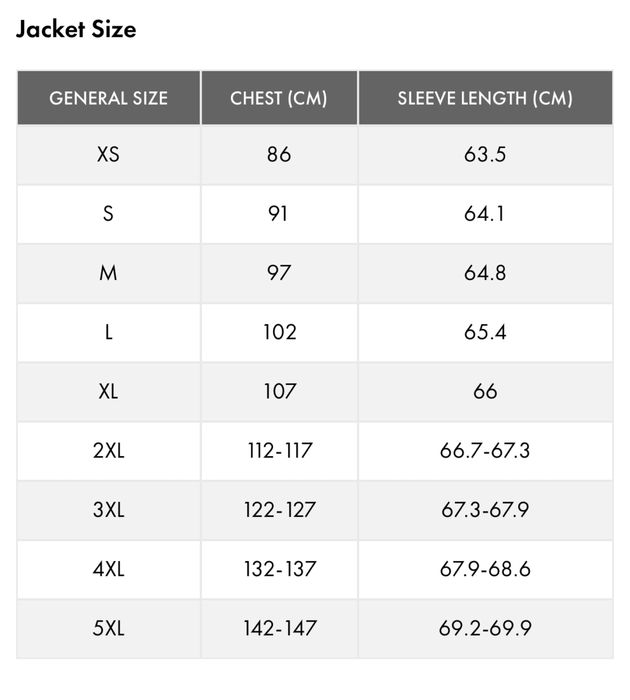630x700 pixels.
Task: Click the CHEST (CM) column header
Action: click(x=279, y=98)
